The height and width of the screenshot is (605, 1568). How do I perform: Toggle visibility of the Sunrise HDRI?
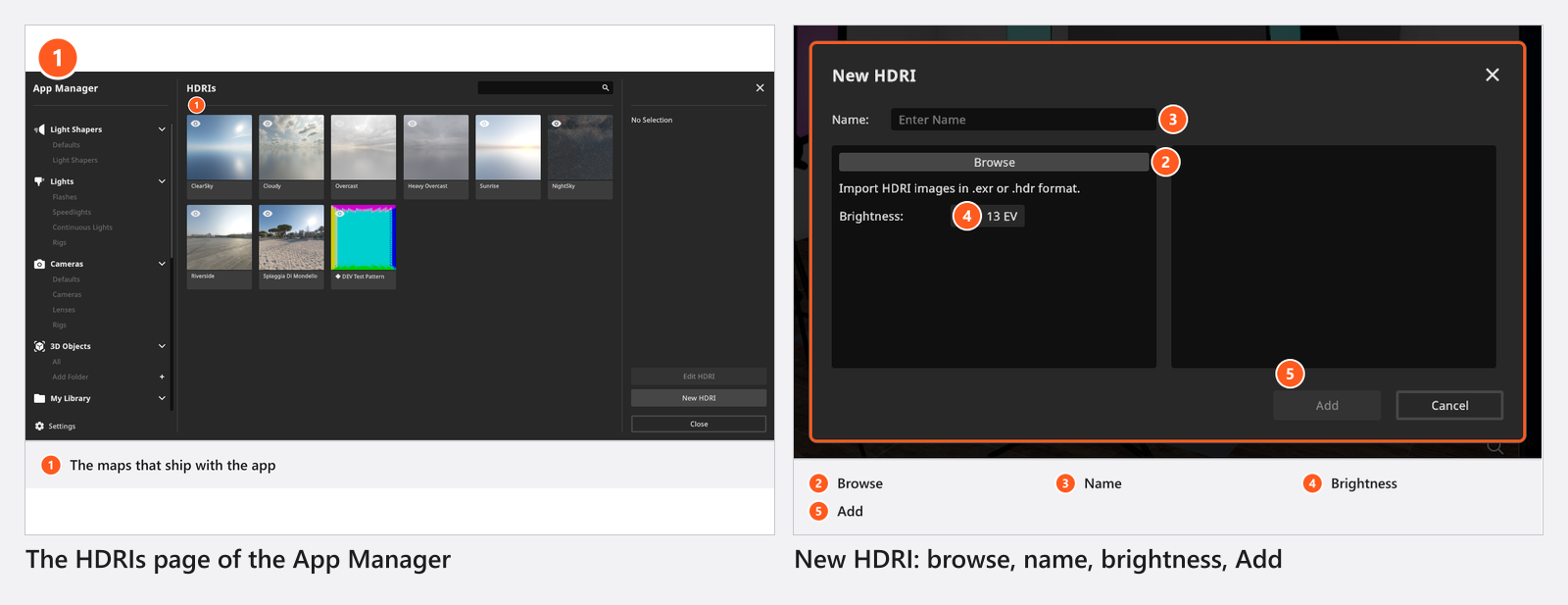(484, 124)
